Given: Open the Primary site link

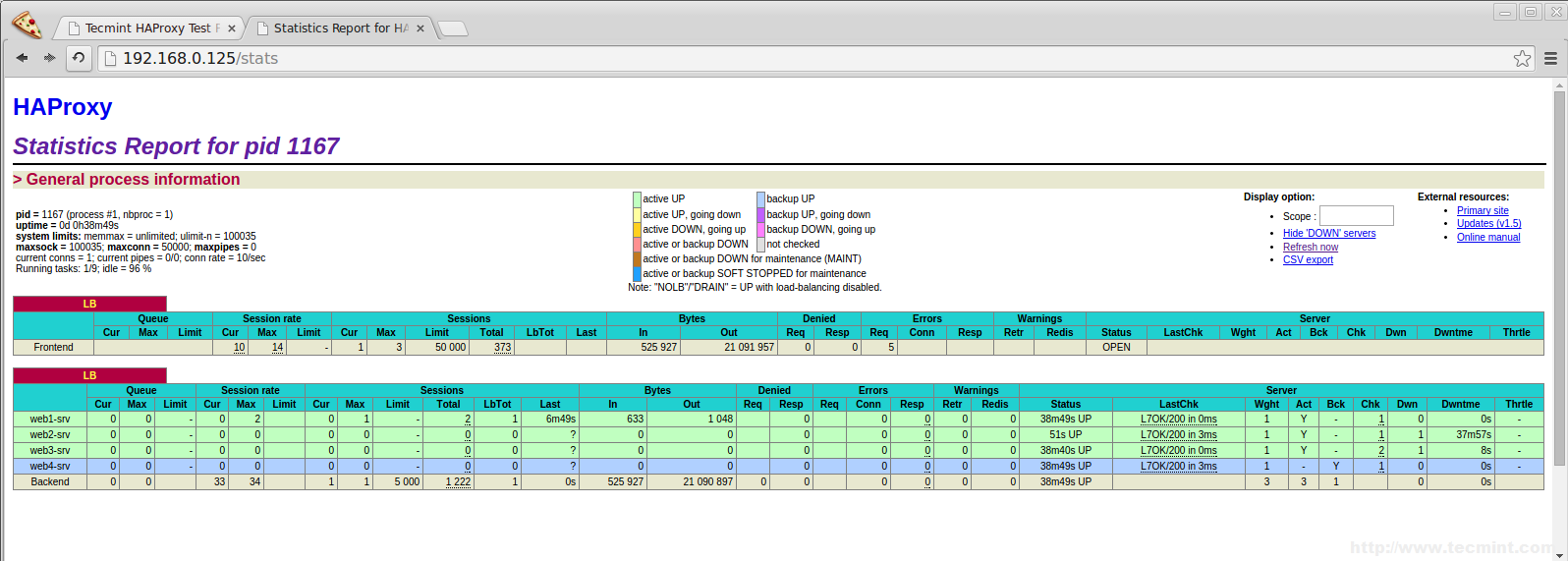Looking at the screenshot, I should 1482,210.
